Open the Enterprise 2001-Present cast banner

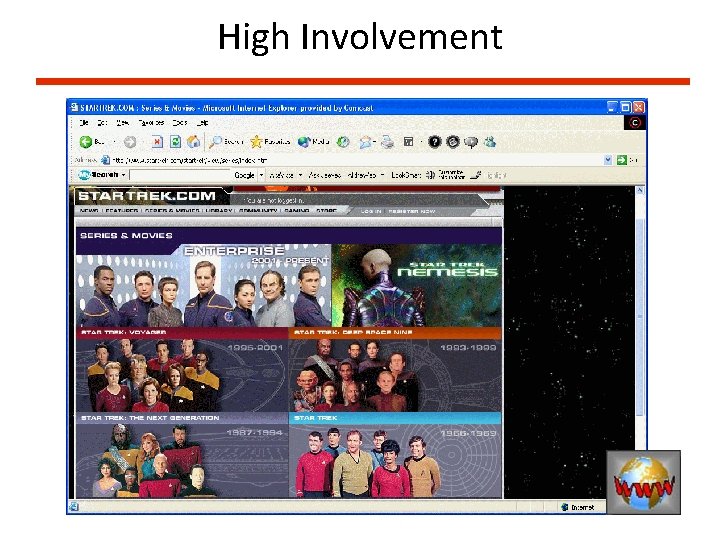203,285
